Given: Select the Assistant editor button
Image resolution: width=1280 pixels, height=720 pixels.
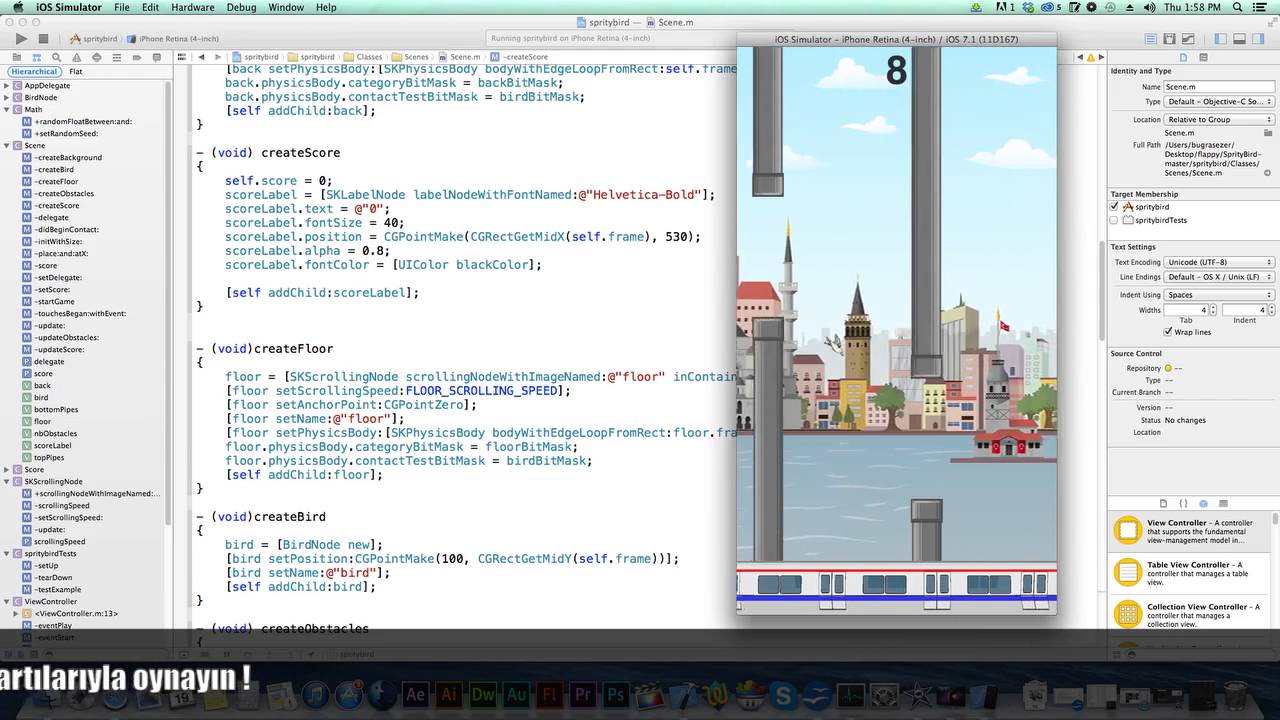Looking at the screenshot, I should pyautogui.click(x=1169, y=39).
